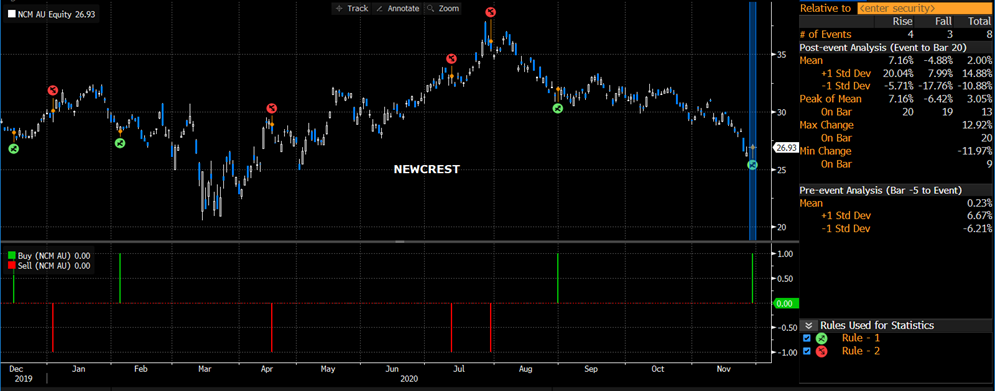
Task: Click the green Buy (NCM AU) legend swatch
Action: (x=11, y=256)
